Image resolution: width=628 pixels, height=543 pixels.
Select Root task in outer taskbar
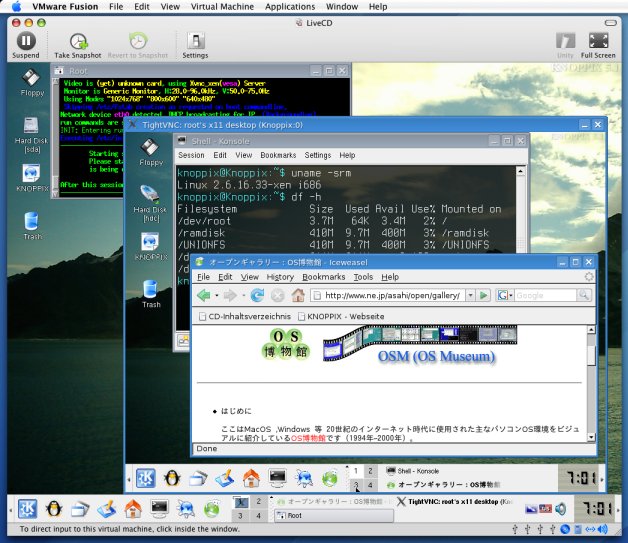(x=333, y=516)
